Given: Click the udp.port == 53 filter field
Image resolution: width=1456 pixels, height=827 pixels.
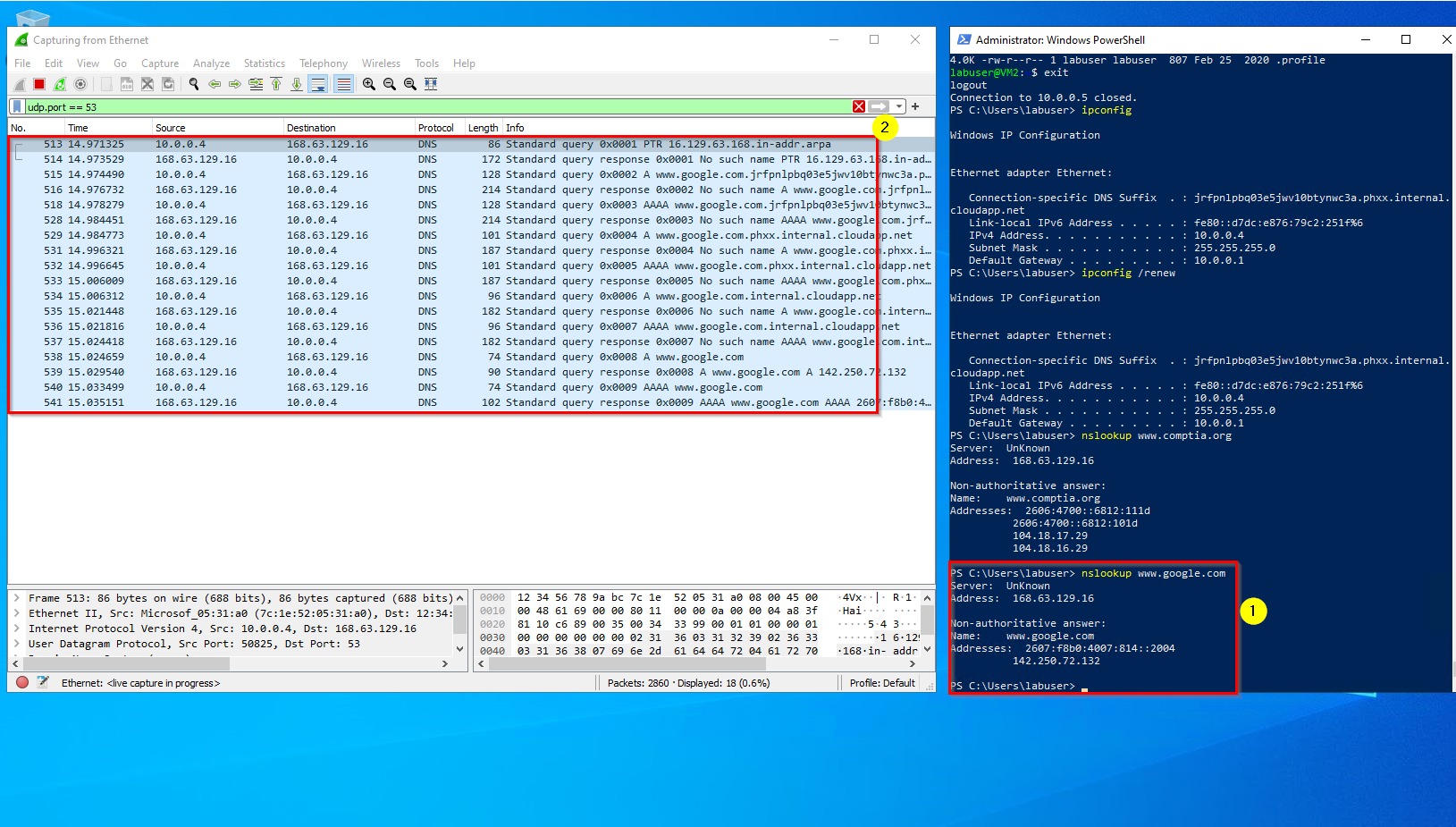Looking at the screenshot, I should 438,106.
